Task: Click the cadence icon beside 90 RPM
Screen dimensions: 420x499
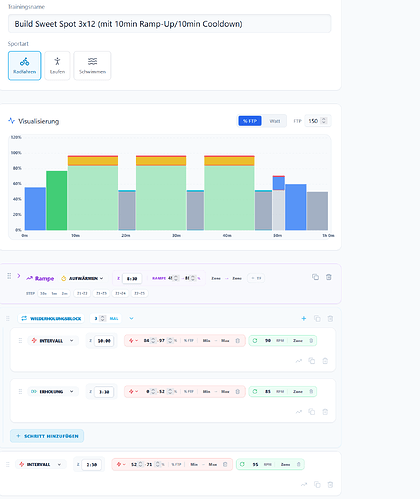Action: click(255, 340)
